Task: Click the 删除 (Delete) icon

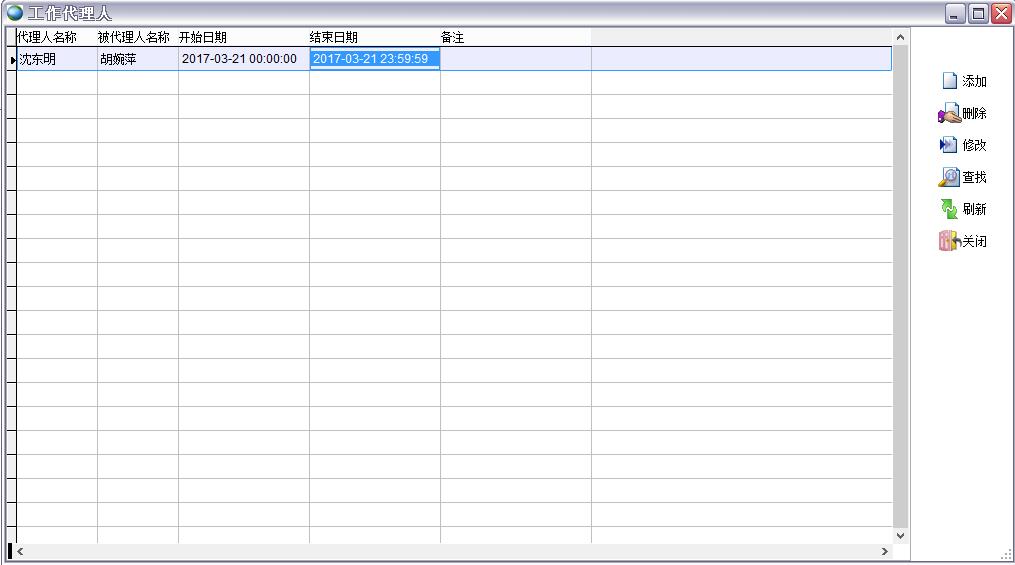Action: click(x=949, y=114)
